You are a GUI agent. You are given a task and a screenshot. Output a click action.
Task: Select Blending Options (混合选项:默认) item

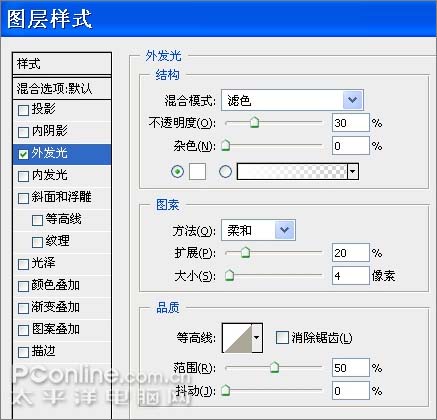62,89
